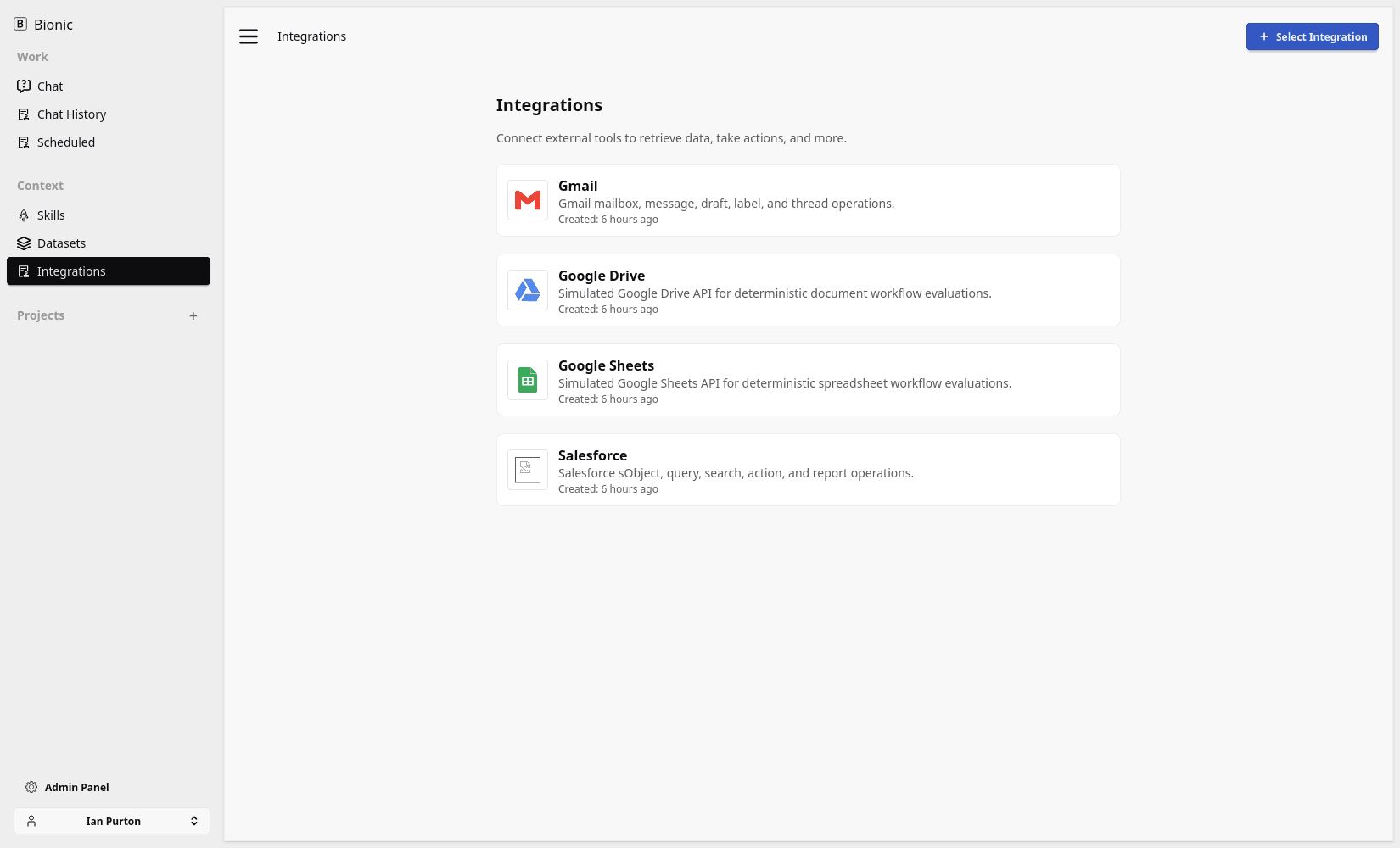Click the Integrations breadcrumb in top bar
The image size is (1400, 848).
coord(311,36)
